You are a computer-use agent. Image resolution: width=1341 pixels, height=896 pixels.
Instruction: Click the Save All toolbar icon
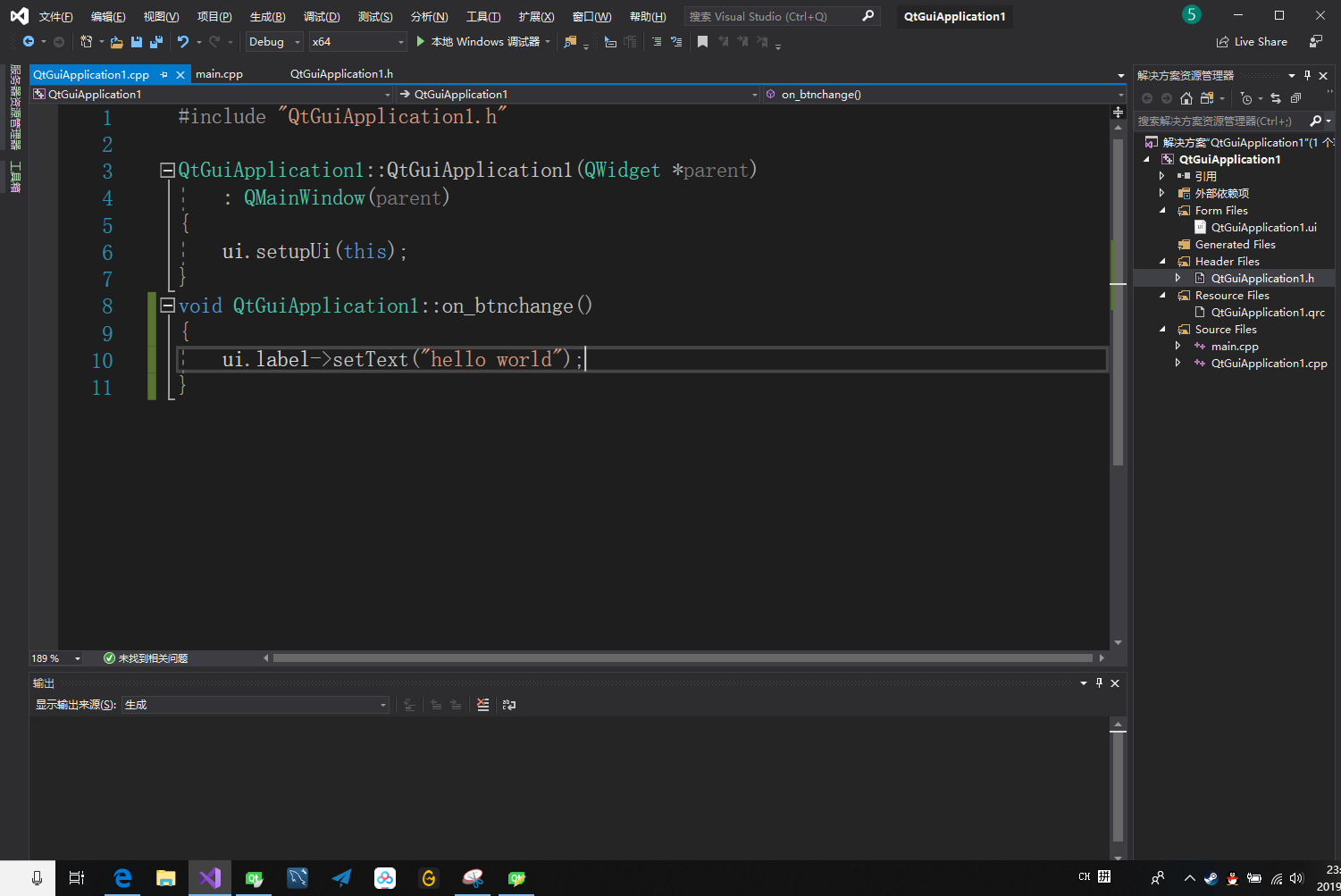[156, 42]
